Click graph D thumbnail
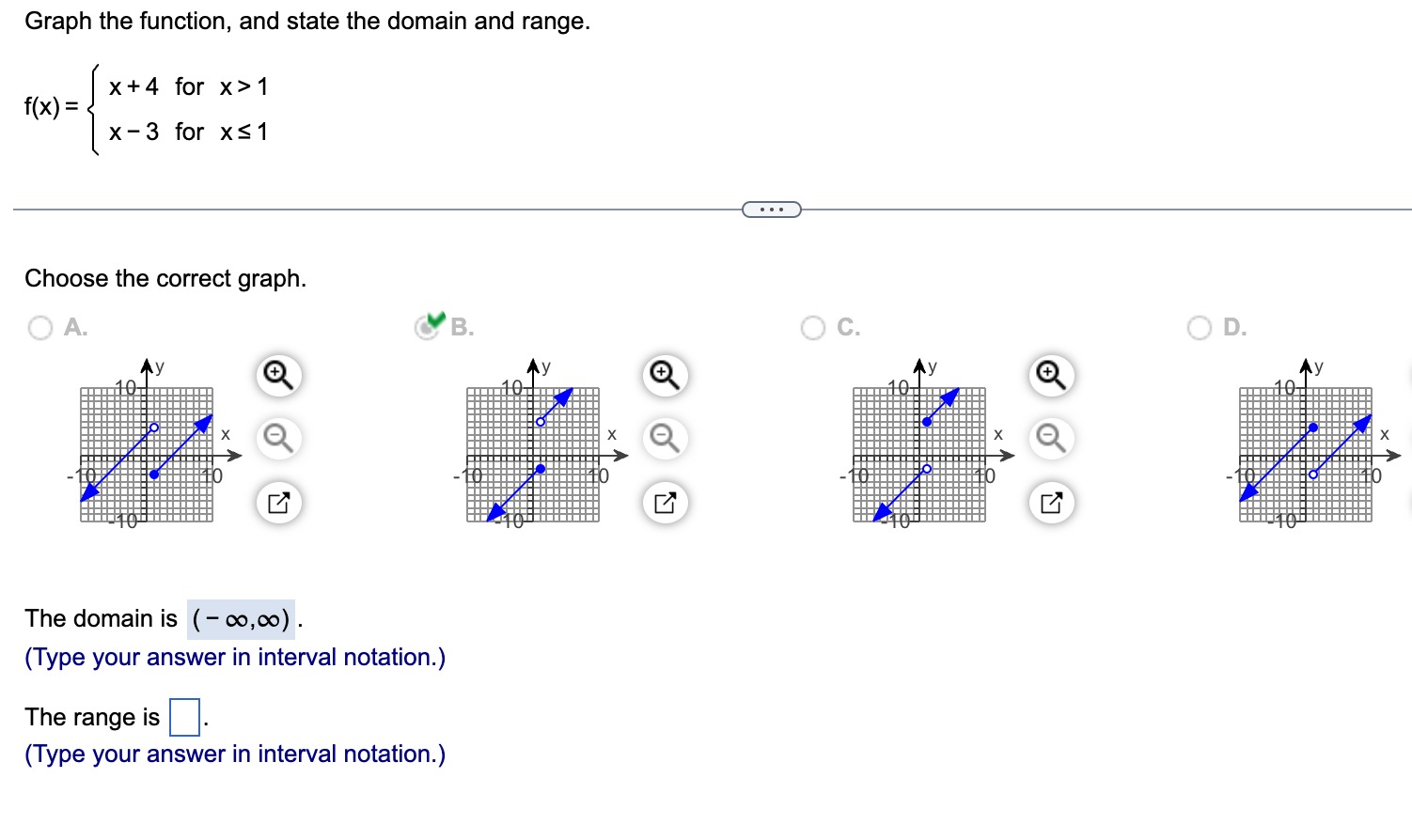This screenshot has height=840, width=1412. coord(1307,454)
